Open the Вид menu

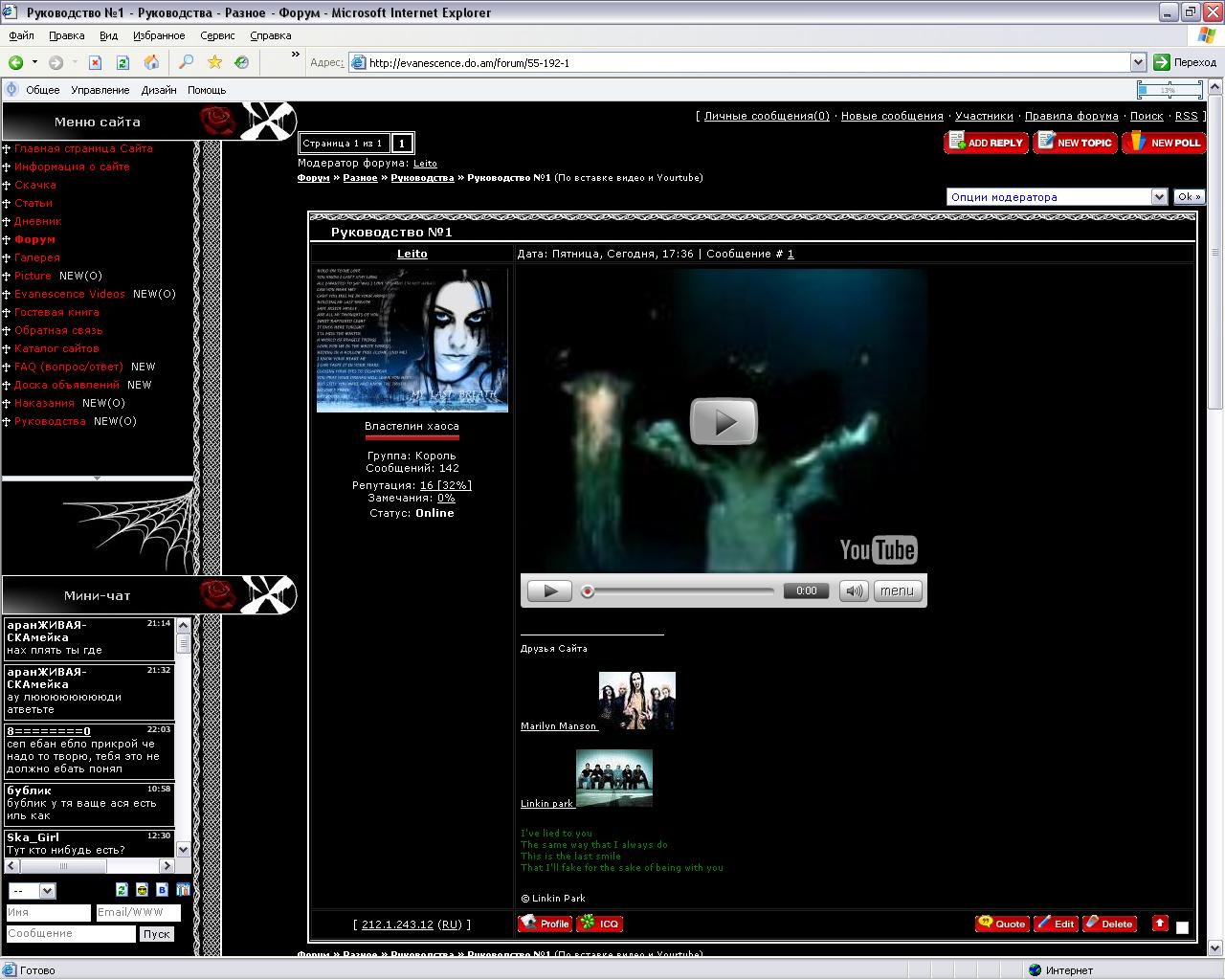109,35
